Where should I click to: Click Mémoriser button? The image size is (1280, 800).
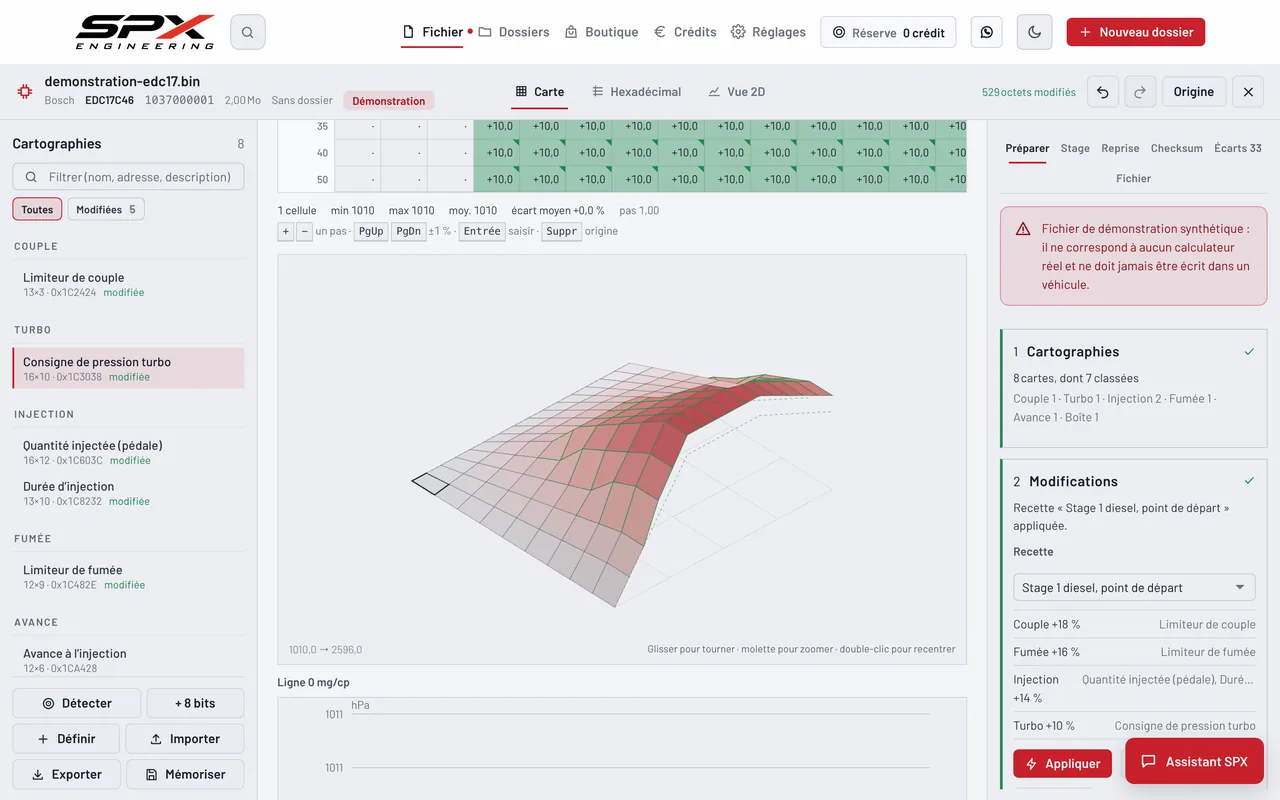185,774
